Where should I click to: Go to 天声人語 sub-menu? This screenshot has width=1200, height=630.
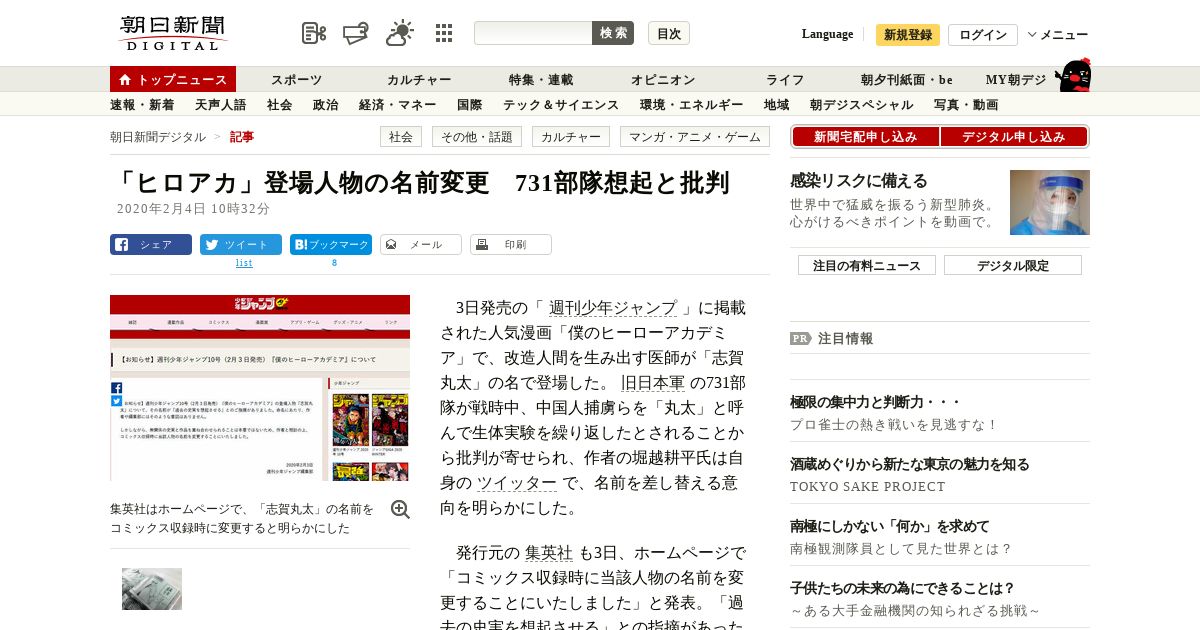221,104
